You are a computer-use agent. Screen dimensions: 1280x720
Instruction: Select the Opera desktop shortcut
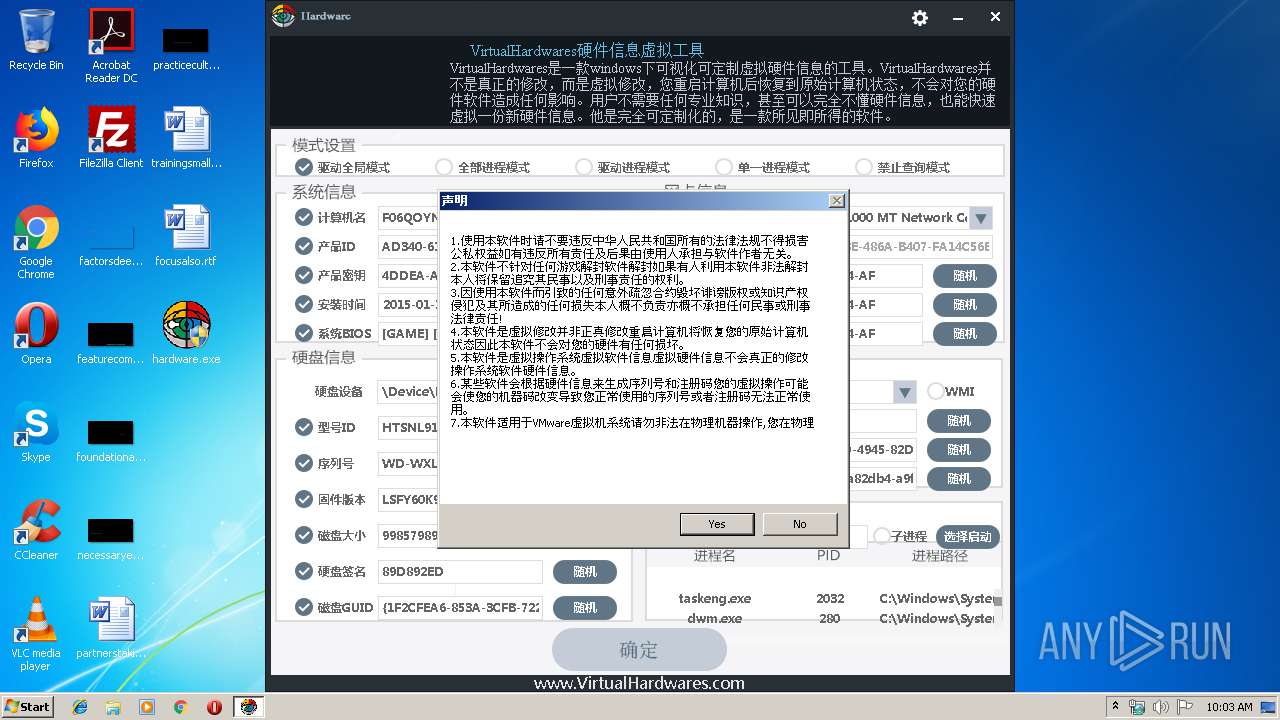point(36,334)
